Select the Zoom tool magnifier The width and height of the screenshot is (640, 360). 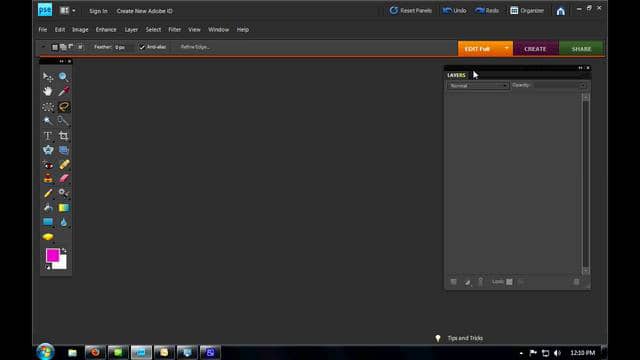click(x=63, y=76)
